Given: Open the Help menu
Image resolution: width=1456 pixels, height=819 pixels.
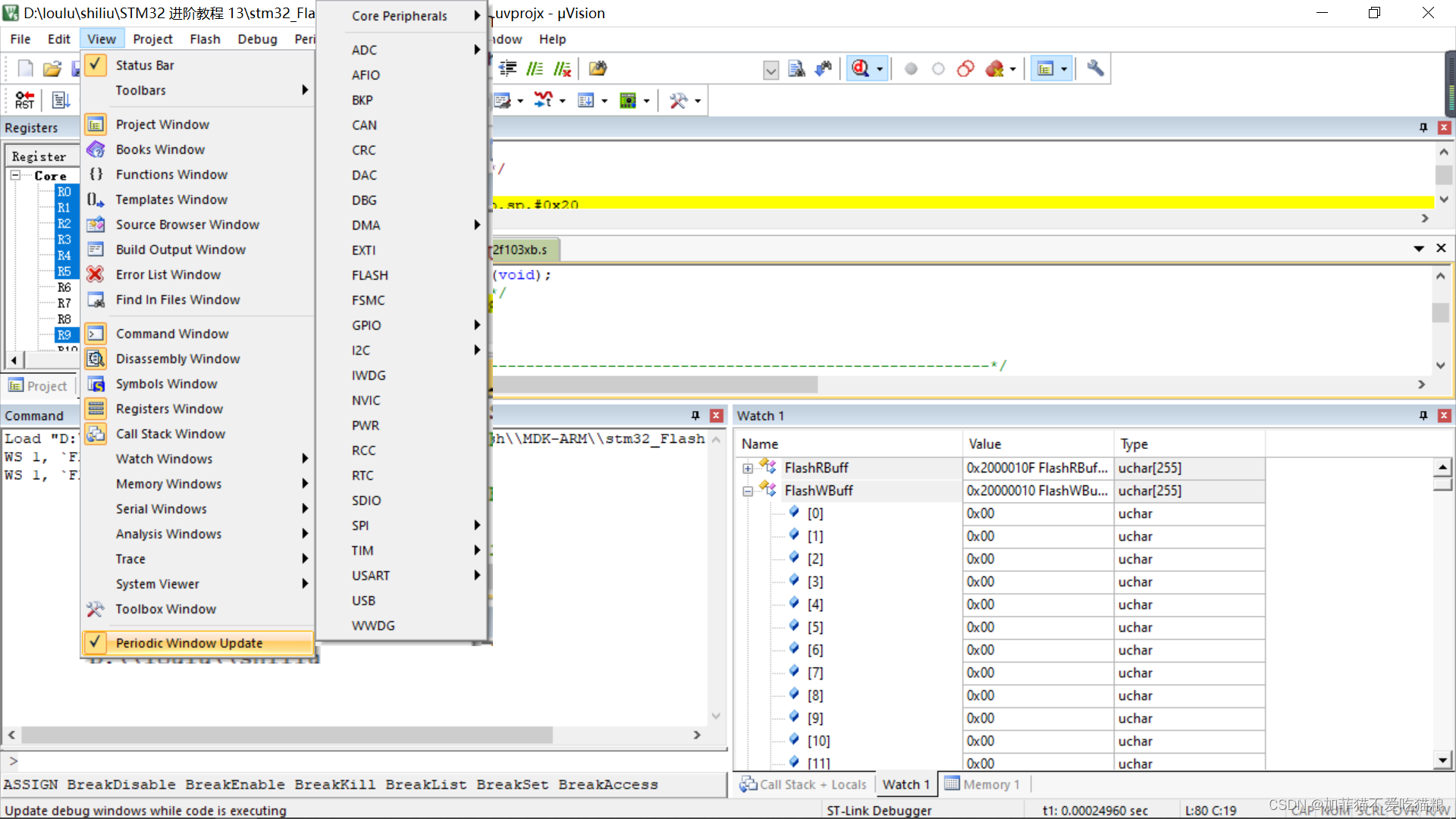Looking at the screenshot, I should click(x=552, y=39).
